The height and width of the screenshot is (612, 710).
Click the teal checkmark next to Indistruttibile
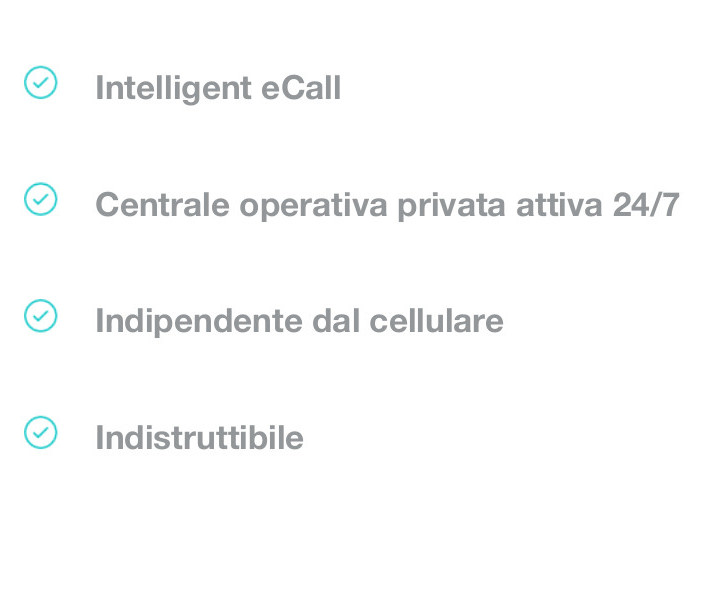point(40,432)
